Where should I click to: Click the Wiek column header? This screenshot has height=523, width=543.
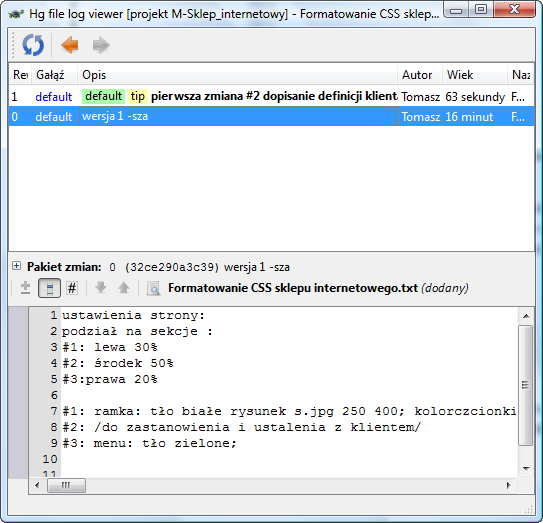(x=475, y=75)
